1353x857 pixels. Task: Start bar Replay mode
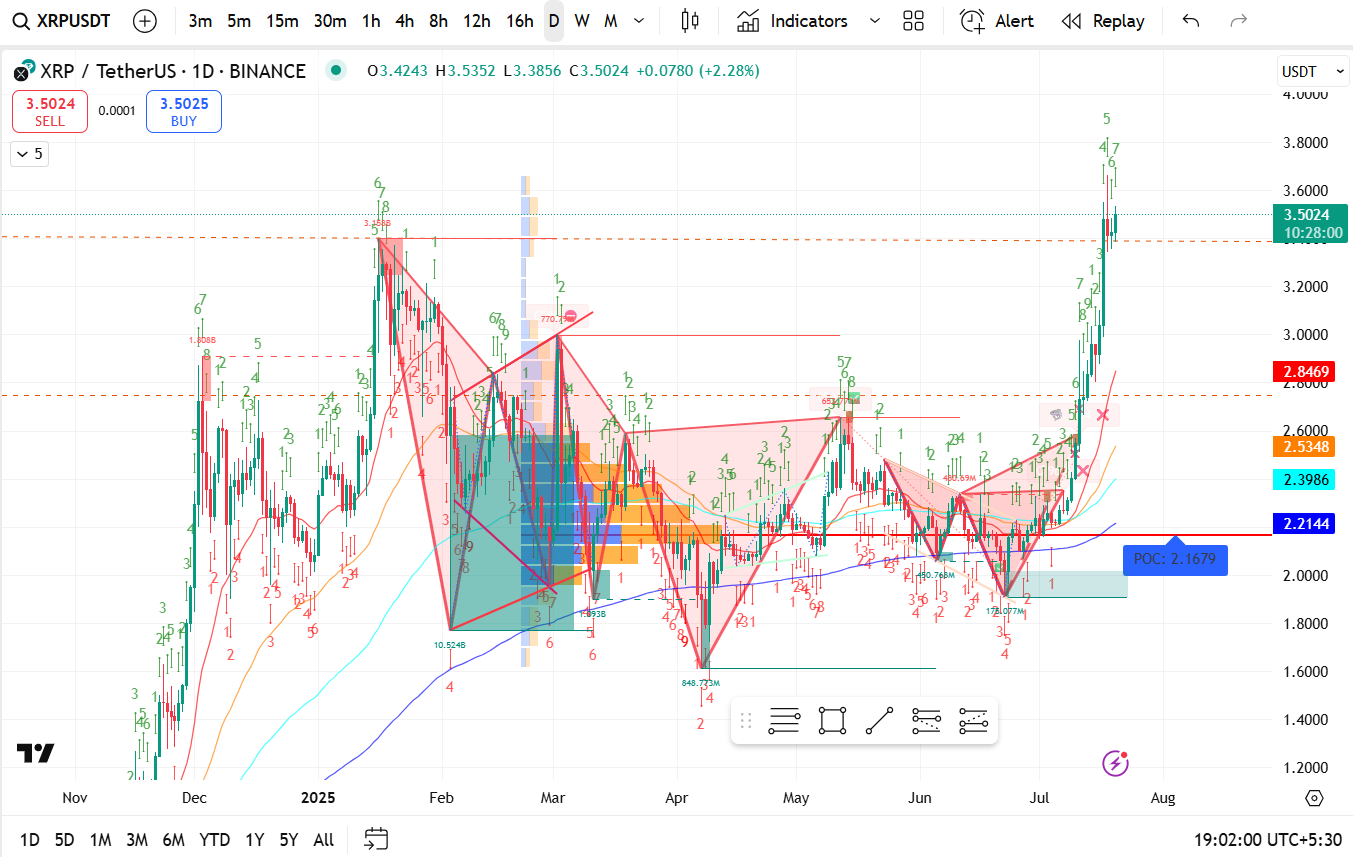[1103, 21]
